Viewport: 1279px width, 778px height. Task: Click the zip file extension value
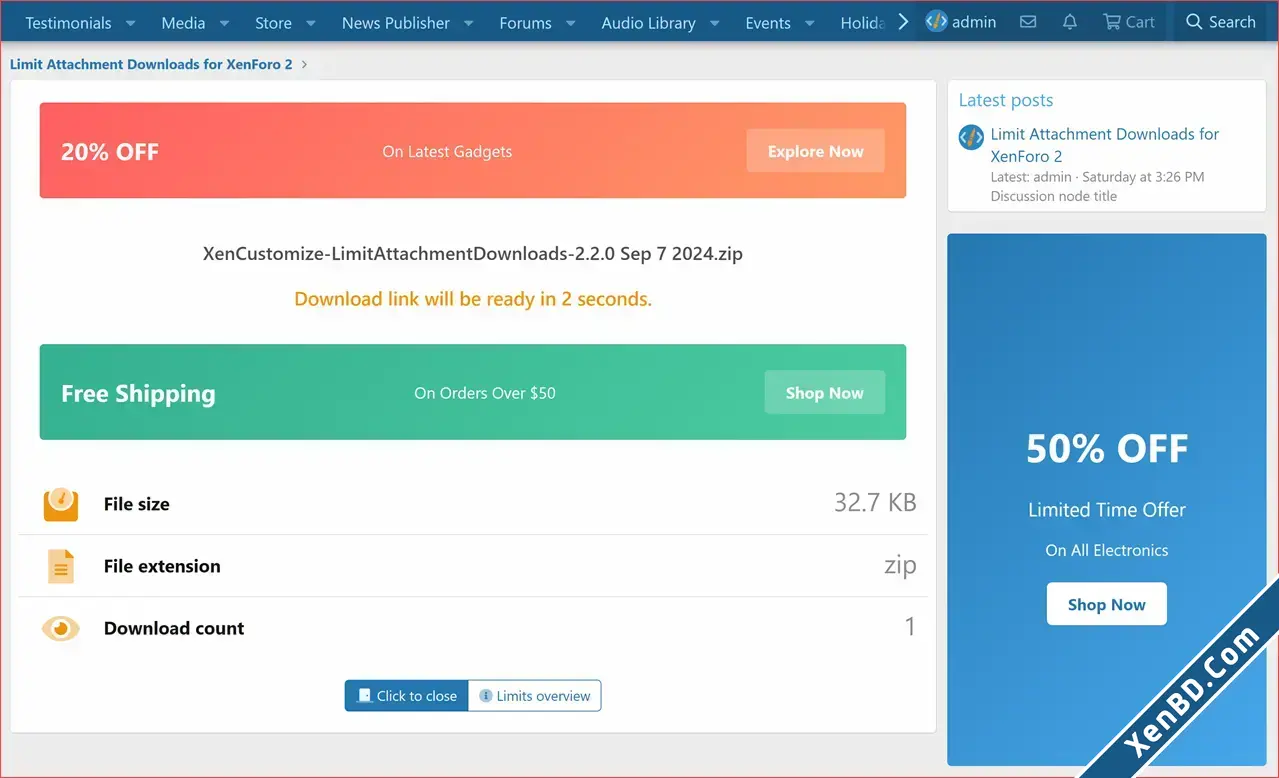[x=900, y=565]
